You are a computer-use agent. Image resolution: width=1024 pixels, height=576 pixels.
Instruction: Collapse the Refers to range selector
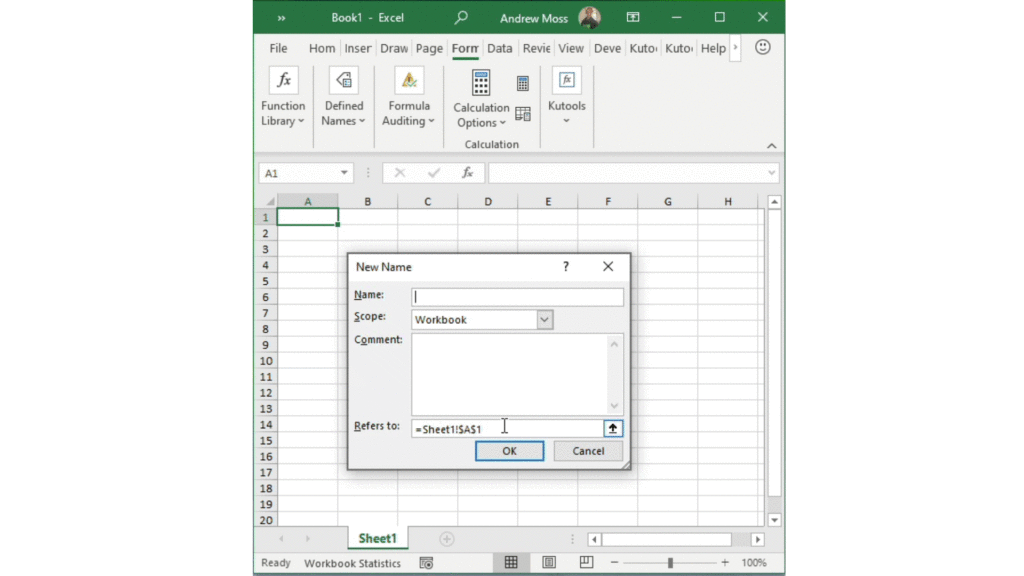pos(613,427)
